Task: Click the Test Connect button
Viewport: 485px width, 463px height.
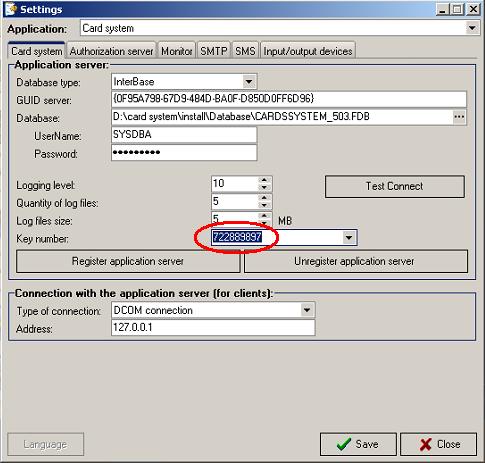Action: [x=395, y=186]
